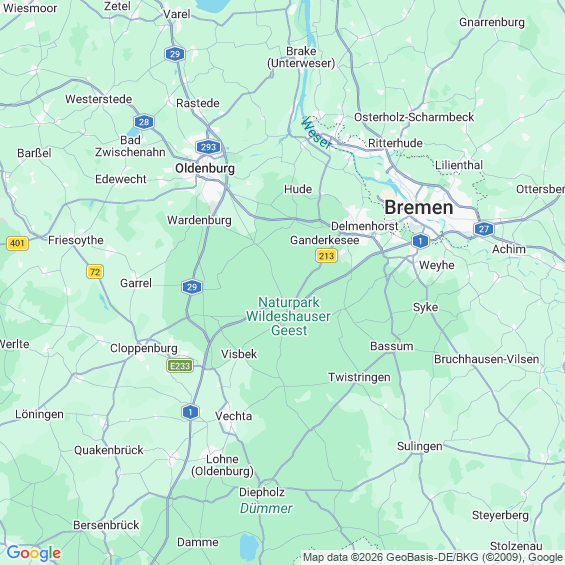Image resolution: width=565 pixels, height=565 pixels.
Task: Select the Cloppenburg town label
Action: tap(144, 348)
